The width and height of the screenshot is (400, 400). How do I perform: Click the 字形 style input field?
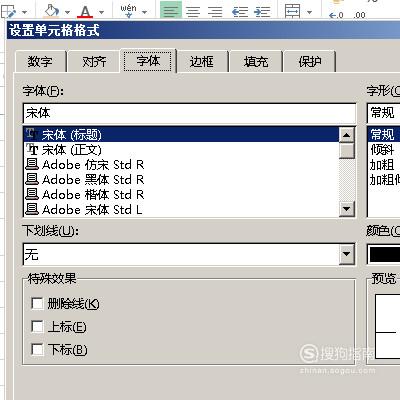[x=384, y=113]
